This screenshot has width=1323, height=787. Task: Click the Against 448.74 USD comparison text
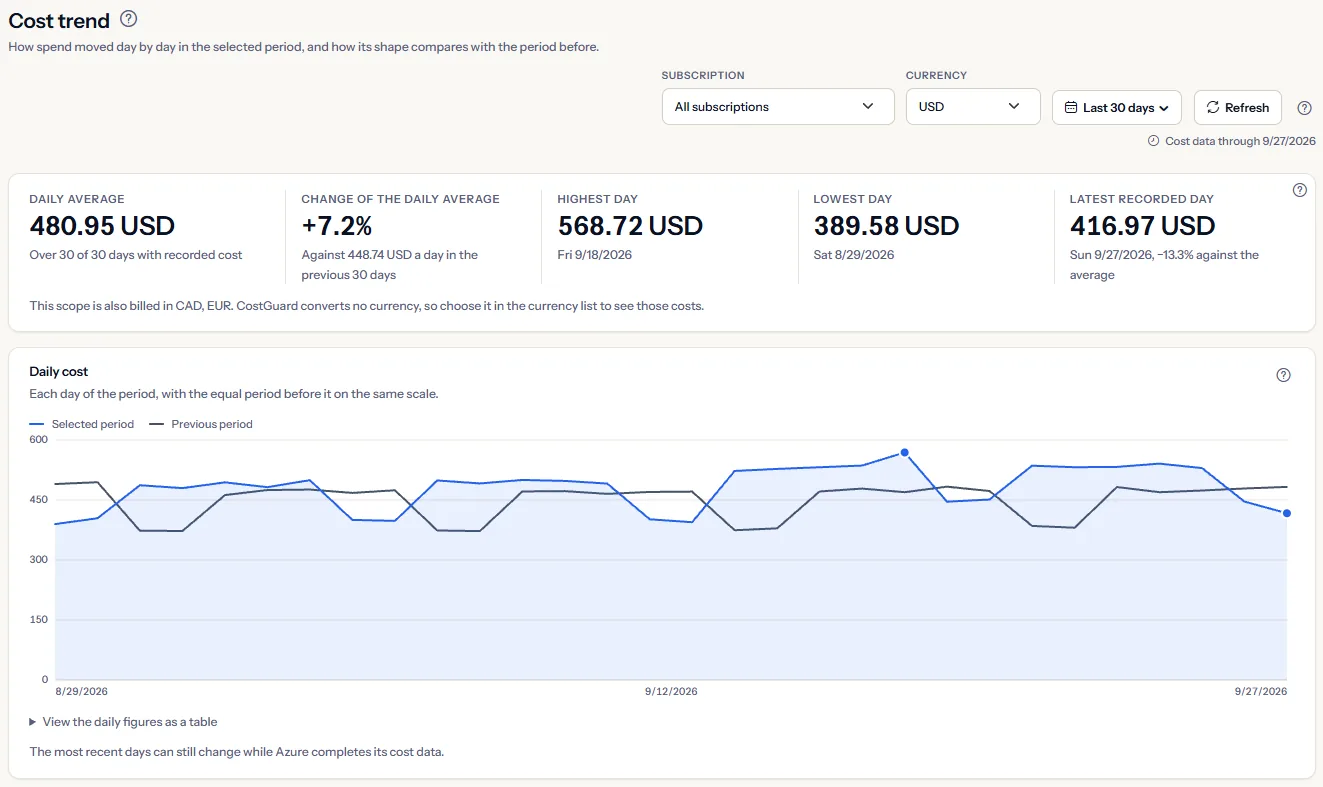pyautogui.click(x=390, y=265)
